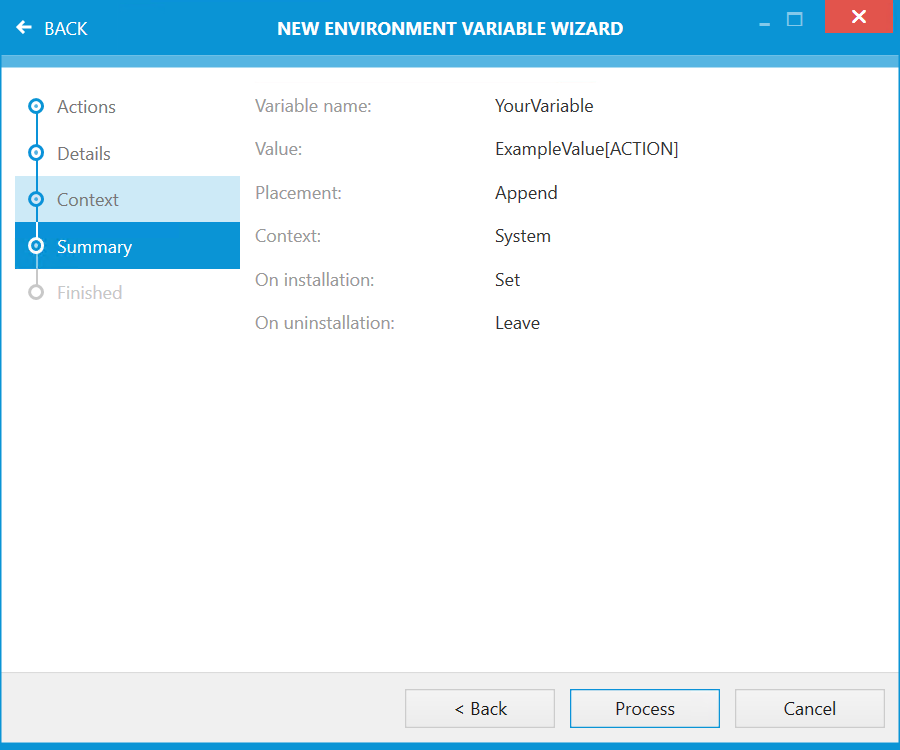900x750 pixels.
Task: Click the greyed circle marker for Finished step
Action: pos(36,292)
